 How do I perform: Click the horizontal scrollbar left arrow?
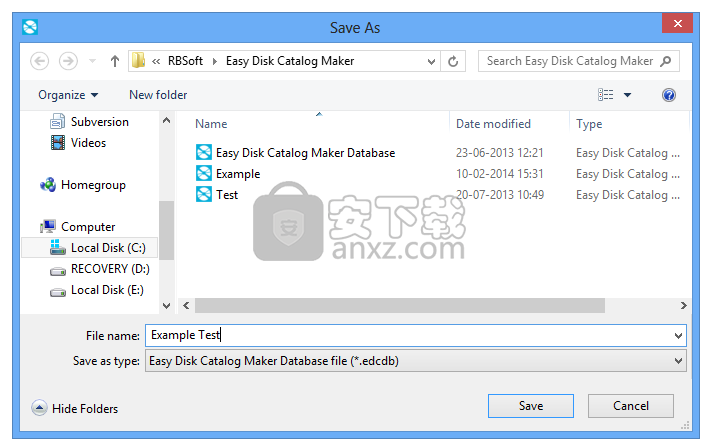pos(186,306)
